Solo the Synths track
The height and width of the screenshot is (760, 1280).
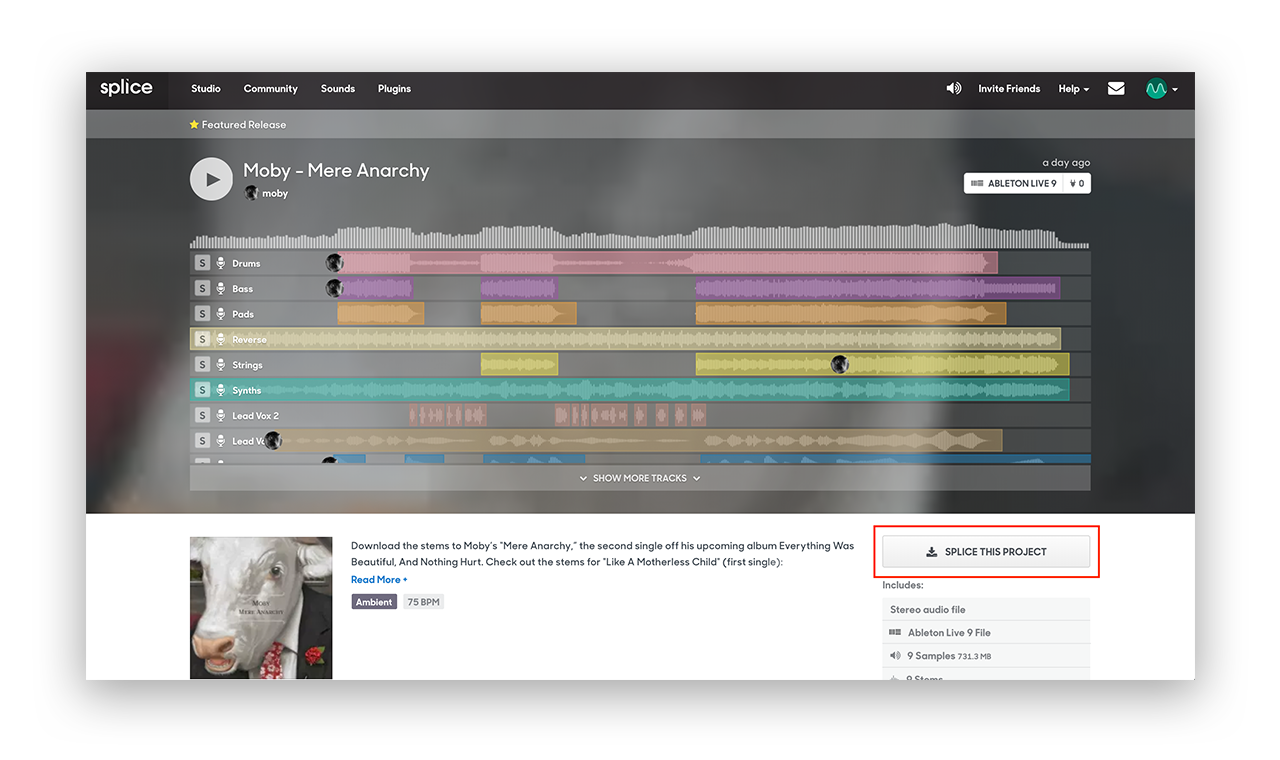click(x=202, y=390)
